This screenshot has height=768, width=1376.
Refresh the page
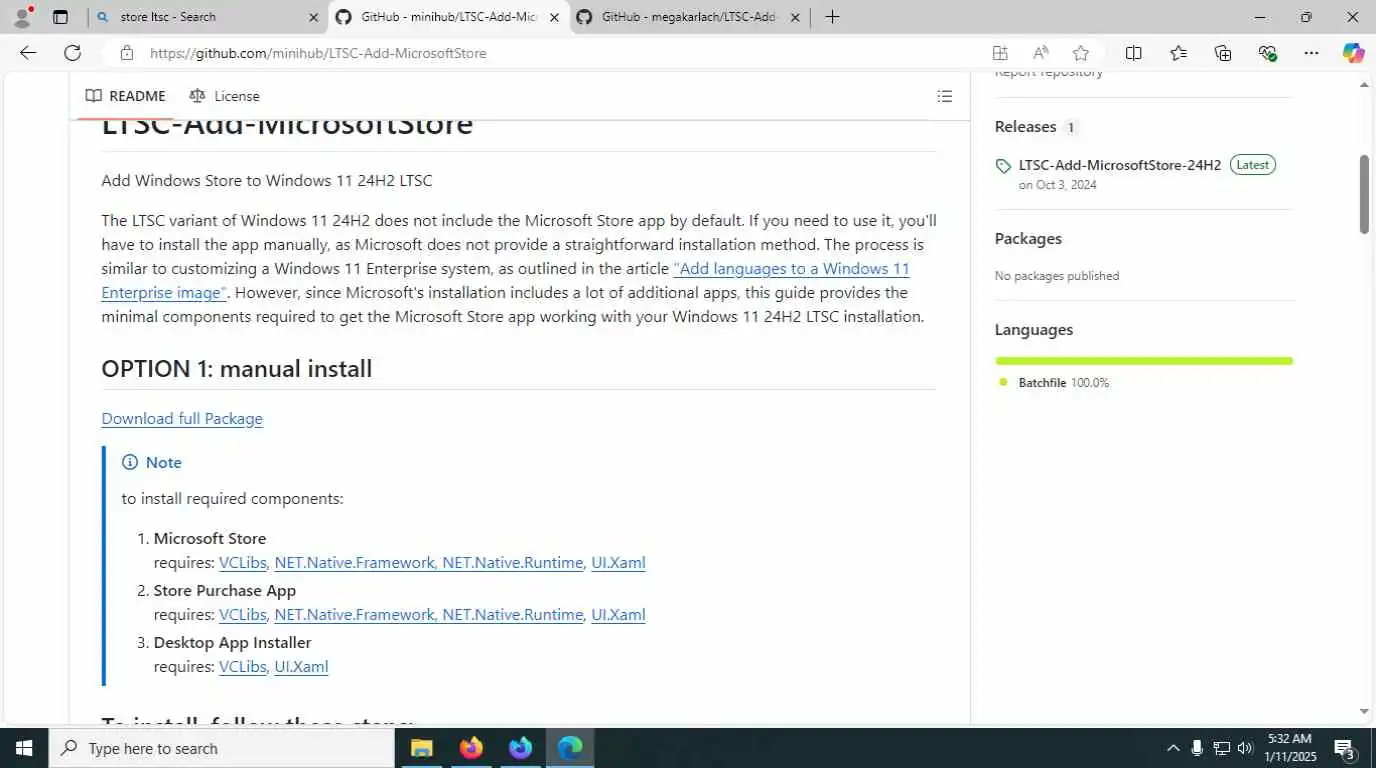pyautogui.click(x=72, y=53)
